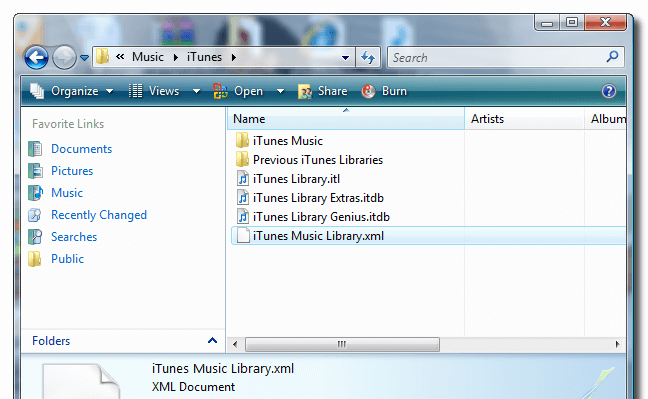This screenshot has width=648, height=399.
Task: Click iTunes Library Extras.itdb file icon
Action: 243,198
